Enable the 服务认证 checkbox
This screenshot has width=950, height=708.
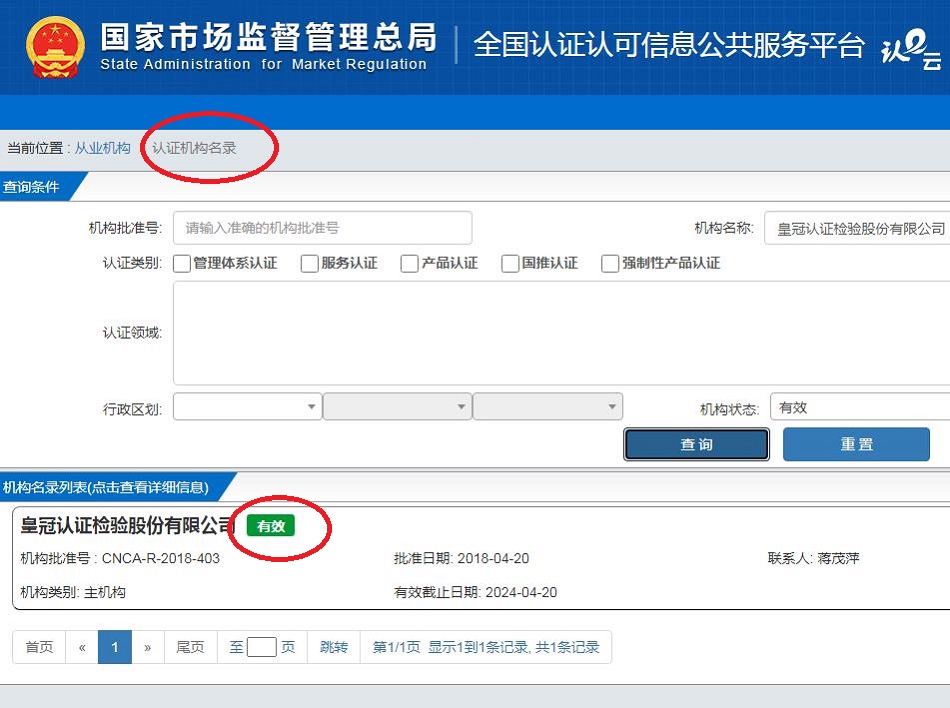310,264
